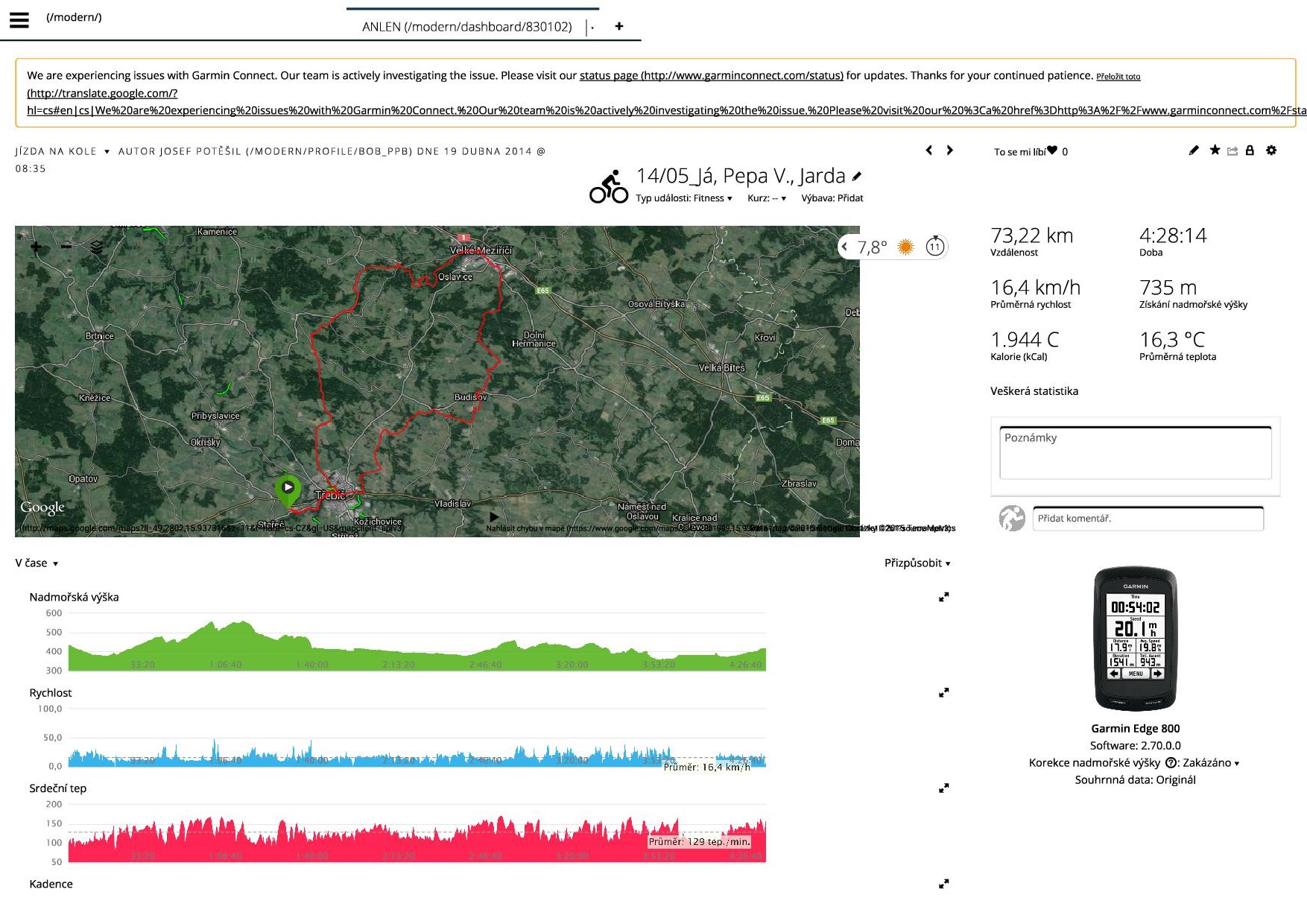Open the activity settings gear

click(x=1271, y=151)
